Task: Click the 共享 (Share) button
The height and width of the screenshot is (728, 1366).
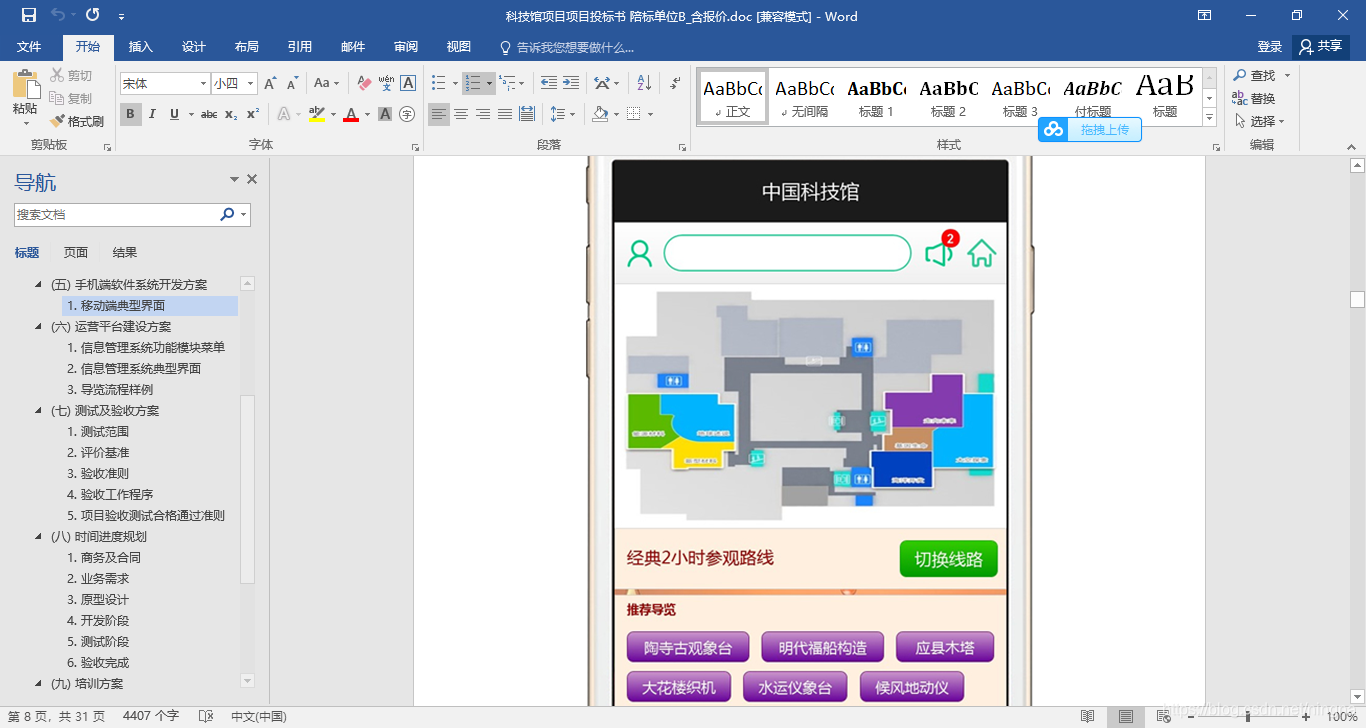Action: pos(1321,46)
